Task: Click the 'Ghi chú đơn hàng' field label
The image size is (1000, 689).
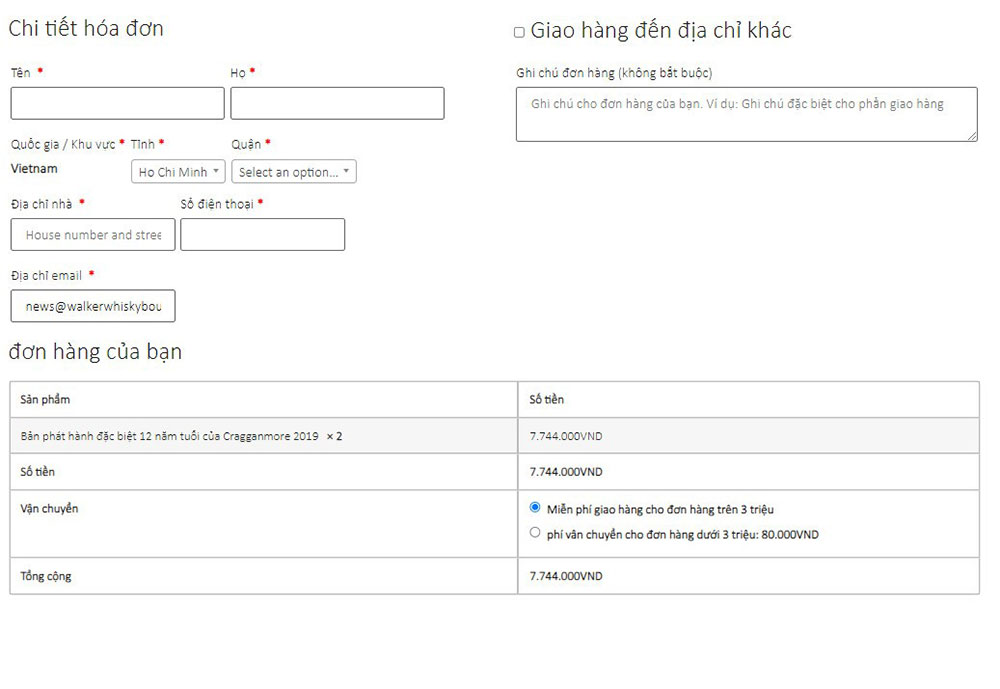Action: [614, 73]
